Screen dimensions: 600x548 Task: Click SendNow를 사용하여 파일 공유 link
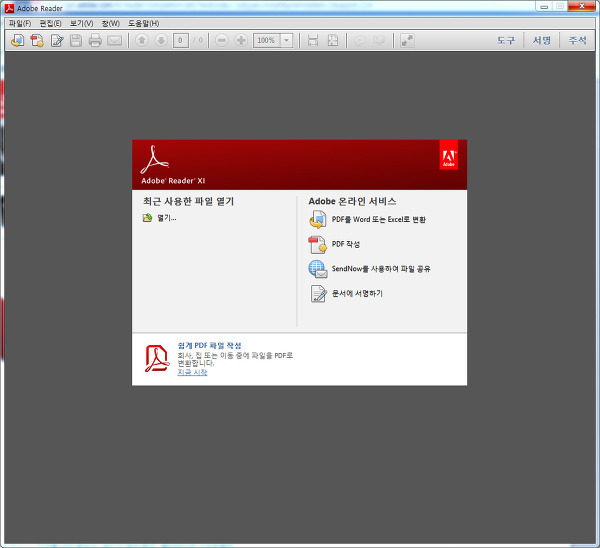pos(381,269)
